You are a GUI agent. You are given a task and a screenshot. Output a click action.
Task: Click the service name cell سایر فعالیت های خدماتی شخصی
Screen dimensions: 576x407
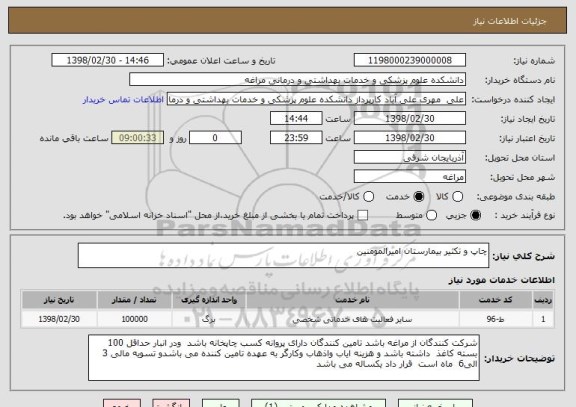(x=352, y=319)
